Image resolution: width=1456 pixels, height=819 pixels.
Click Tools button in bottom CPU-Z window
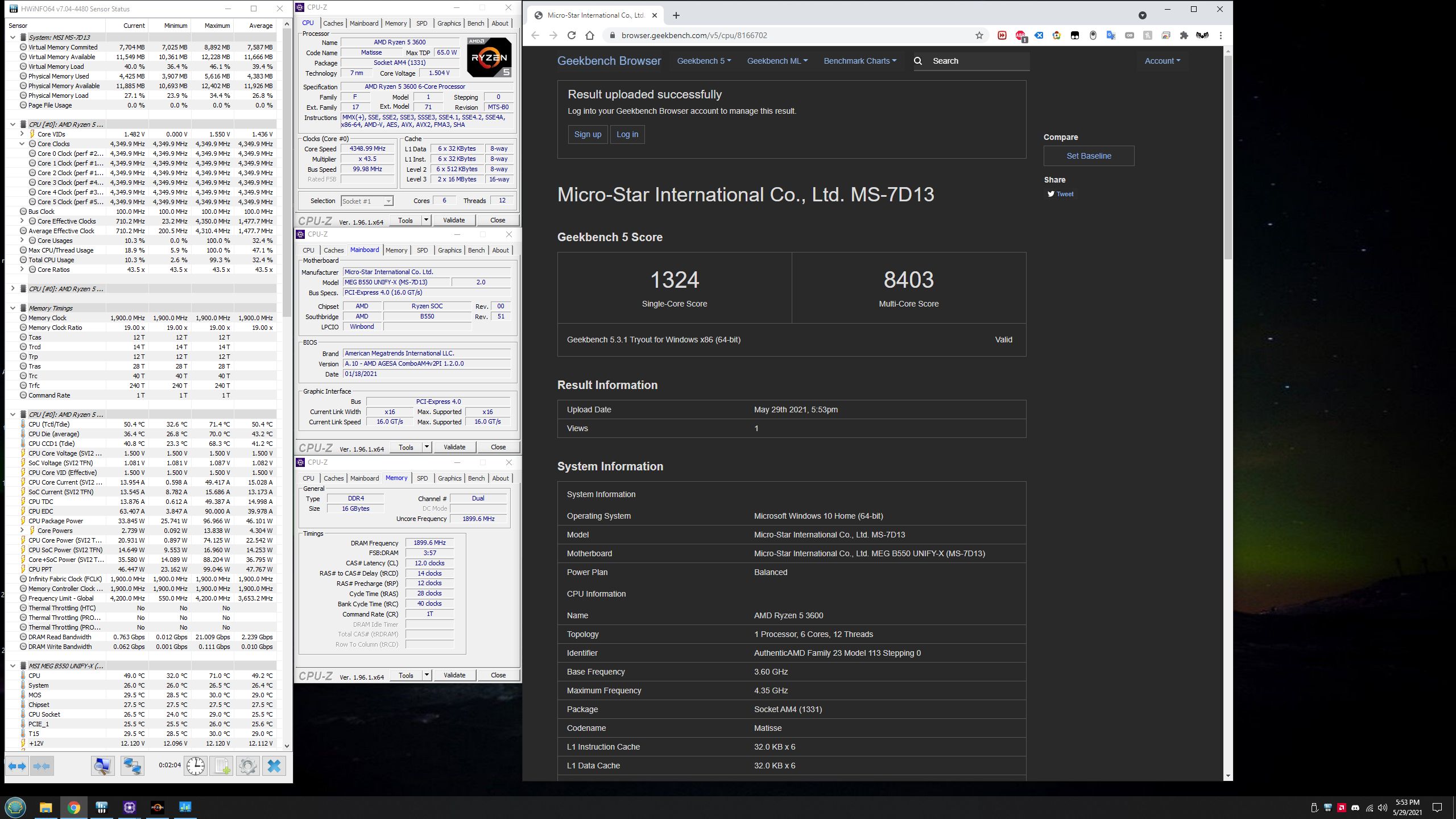click(406, 675)
